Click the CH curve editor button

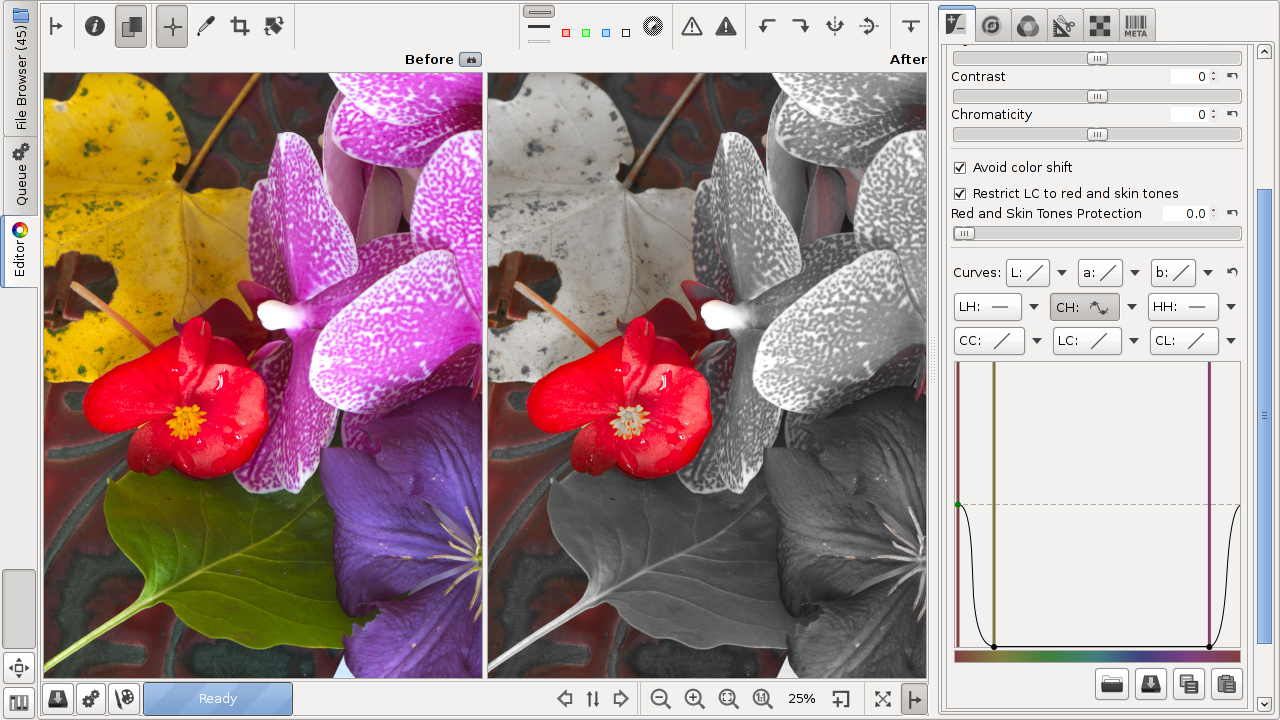1085,307
